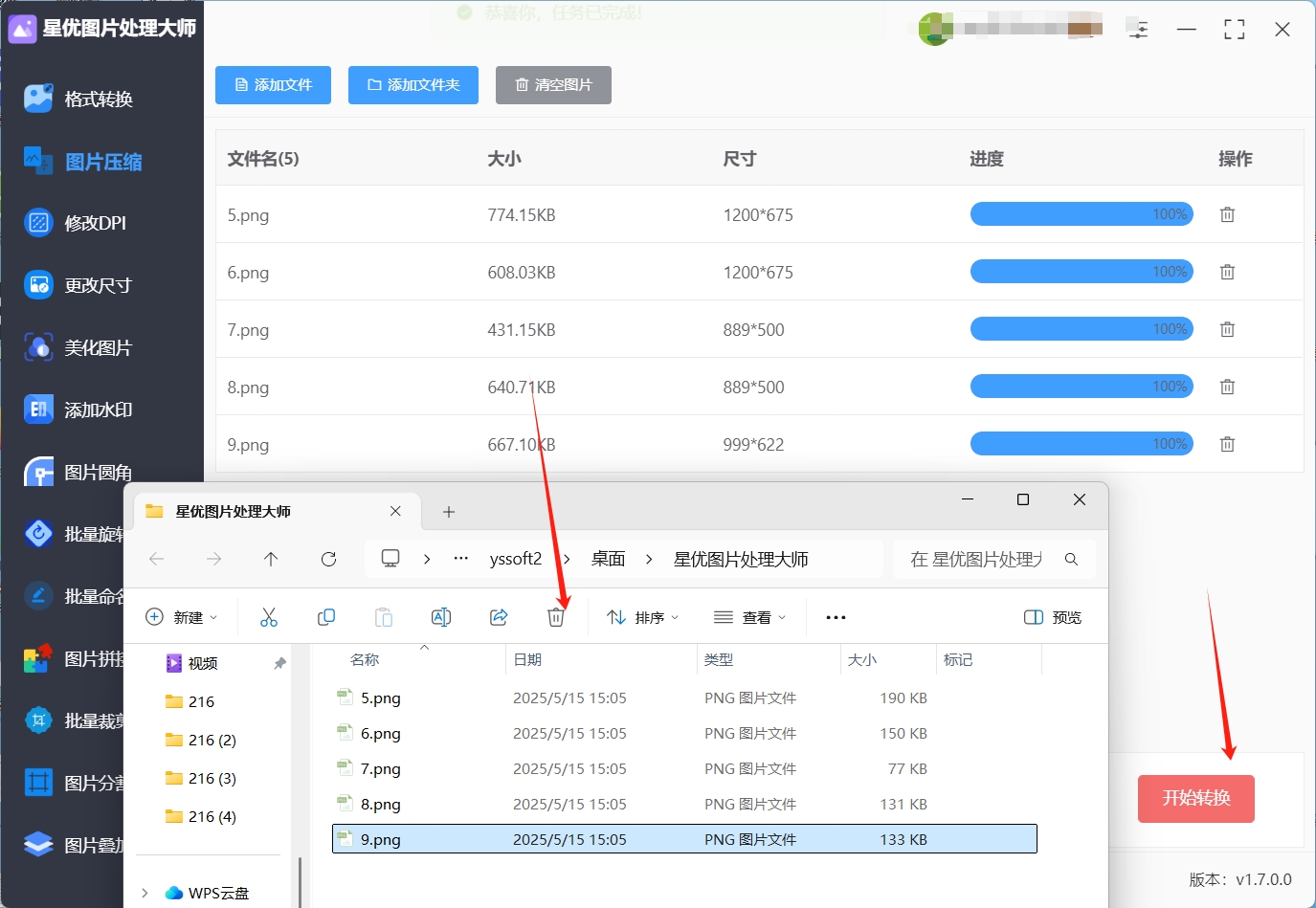Toggle the 预览 preview pane
Viewport: 1316px width, 908px height.
[x=1053, y=617]
